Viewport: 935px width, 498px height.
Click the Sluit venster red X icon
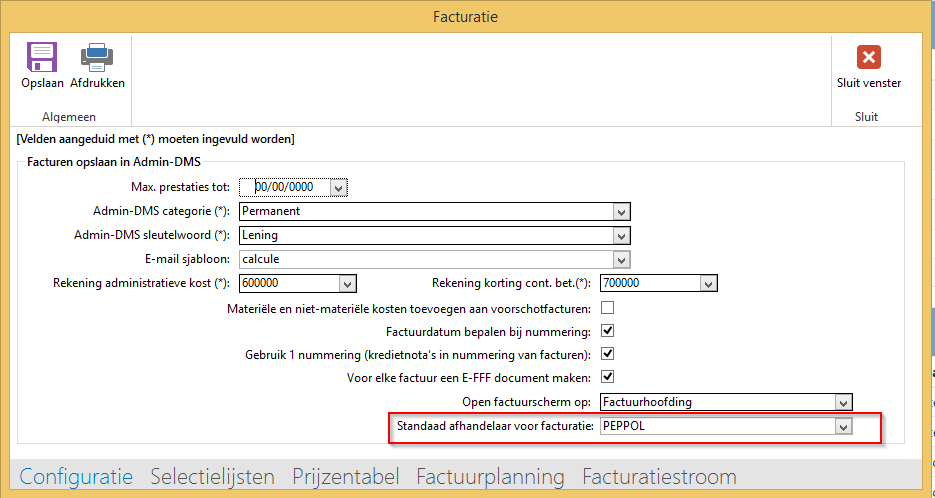[868, 57]
